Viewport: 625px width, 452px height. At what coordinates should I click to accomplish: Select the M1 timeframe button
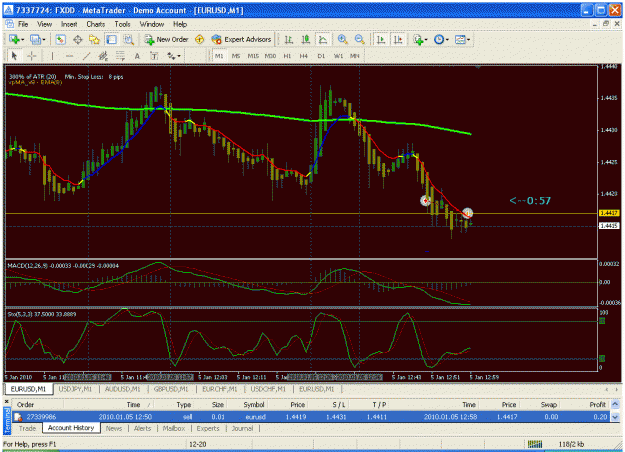pos(219,56)
